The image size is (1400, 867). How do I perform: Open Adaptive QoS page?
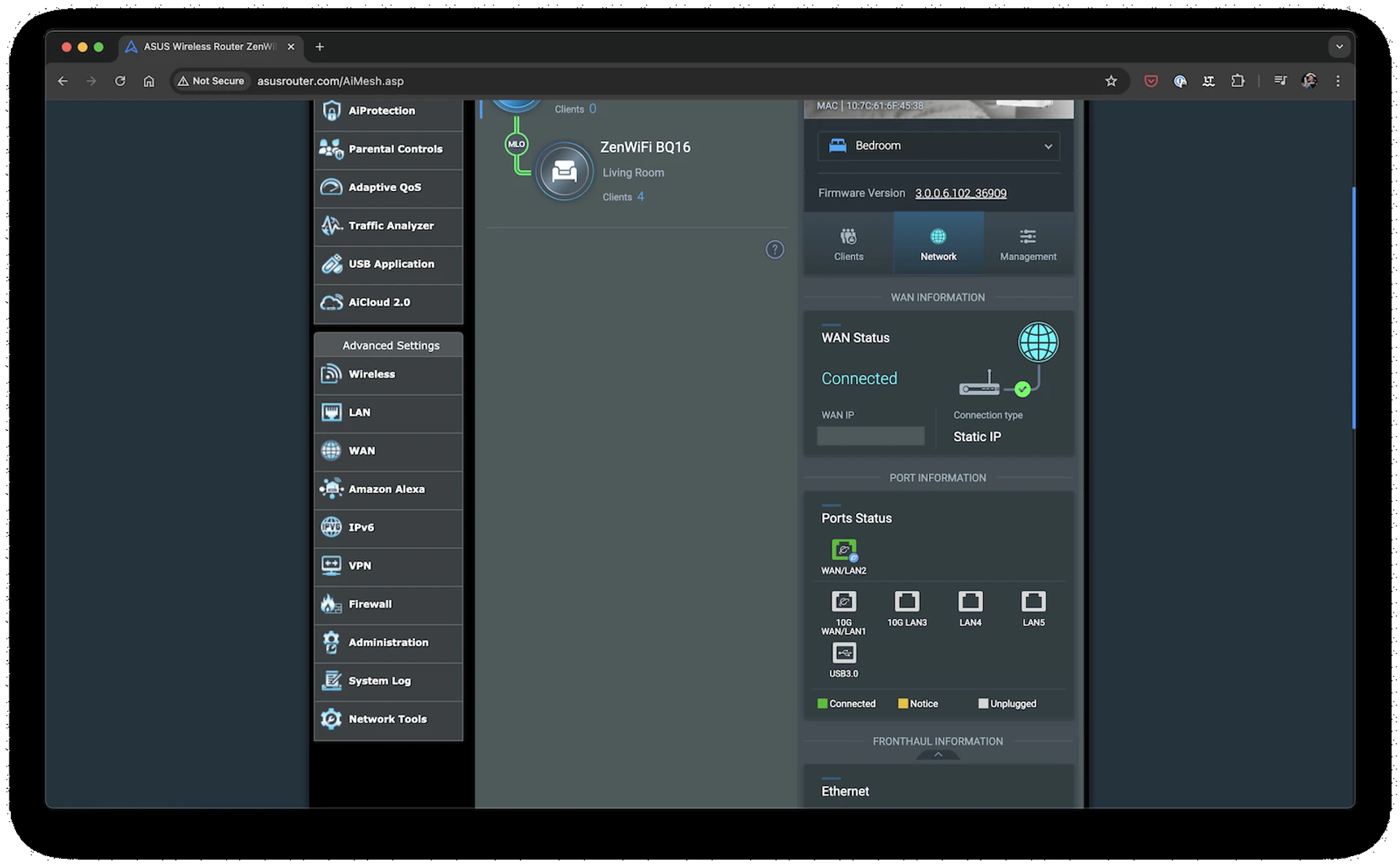(x=388, y=187)
